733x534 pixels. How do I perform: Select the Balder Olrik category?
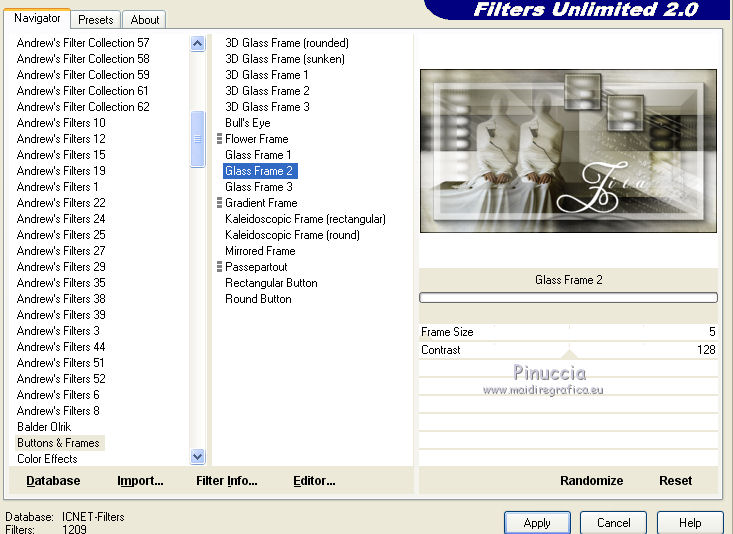[44, 427]
